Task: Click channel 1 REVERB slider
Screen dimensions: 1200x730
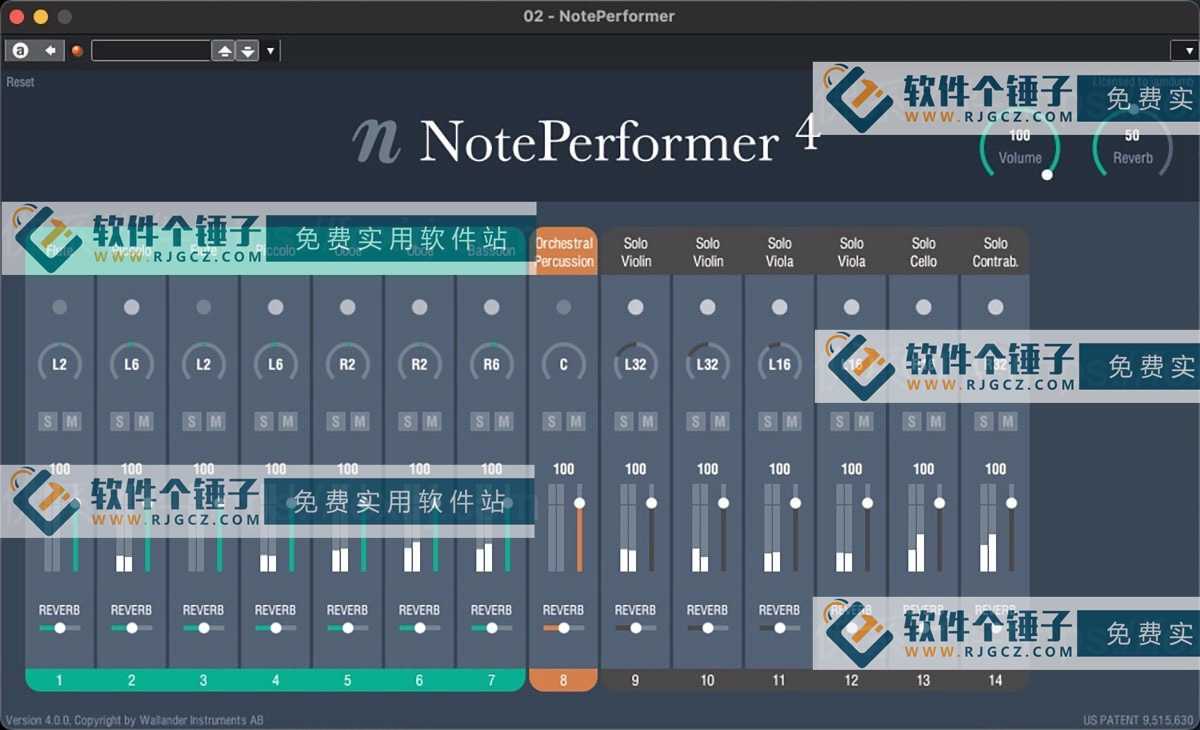Action: [x=60, y=628]
